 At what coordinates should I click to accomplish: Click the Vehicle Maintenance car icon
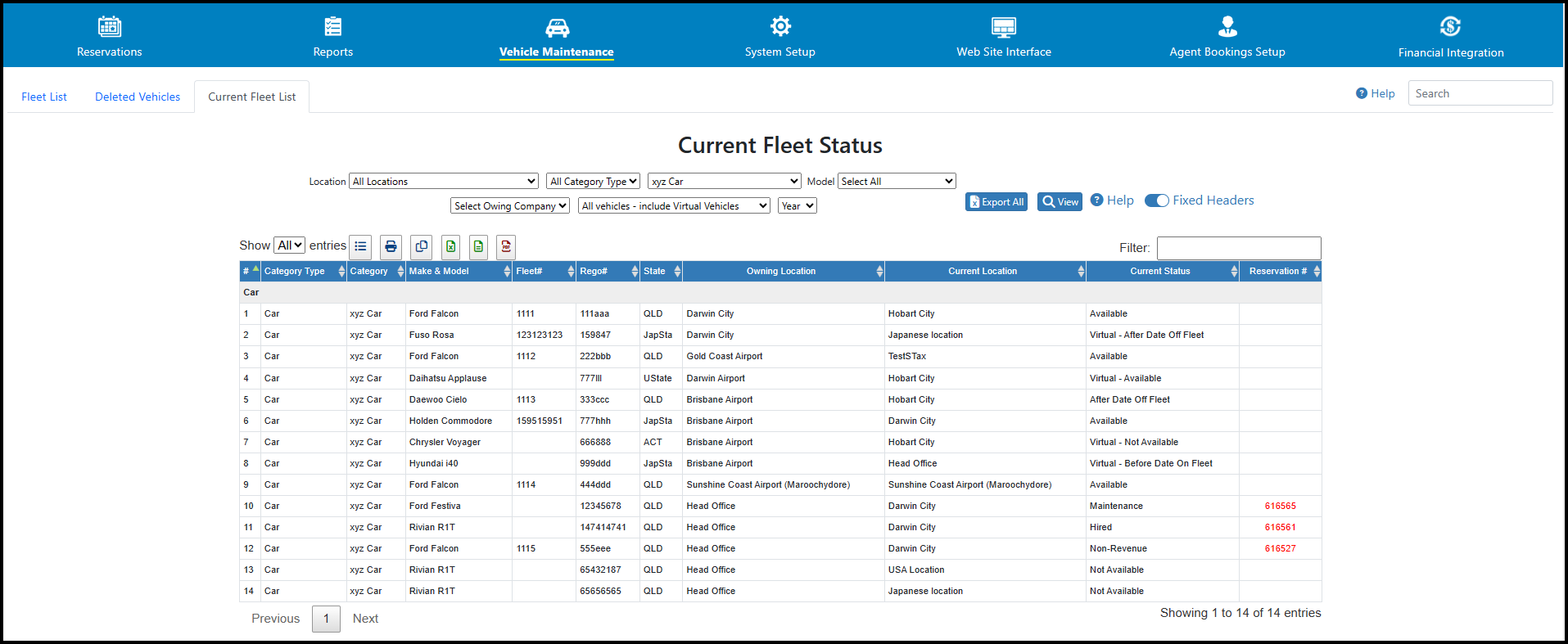tap(557, 27)
